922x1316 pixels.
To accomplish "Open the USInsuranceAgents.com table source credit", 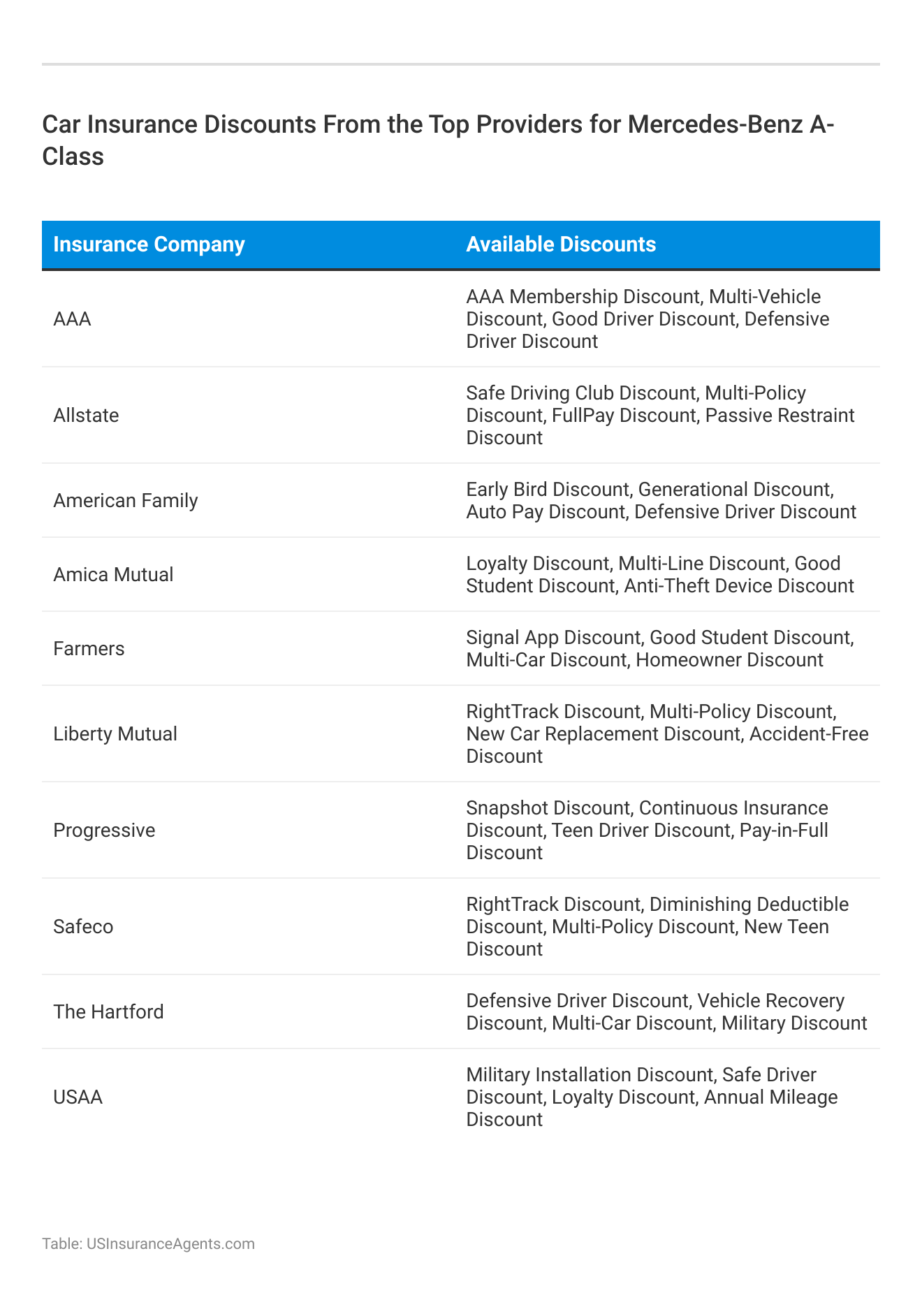I will [148, 1243].
